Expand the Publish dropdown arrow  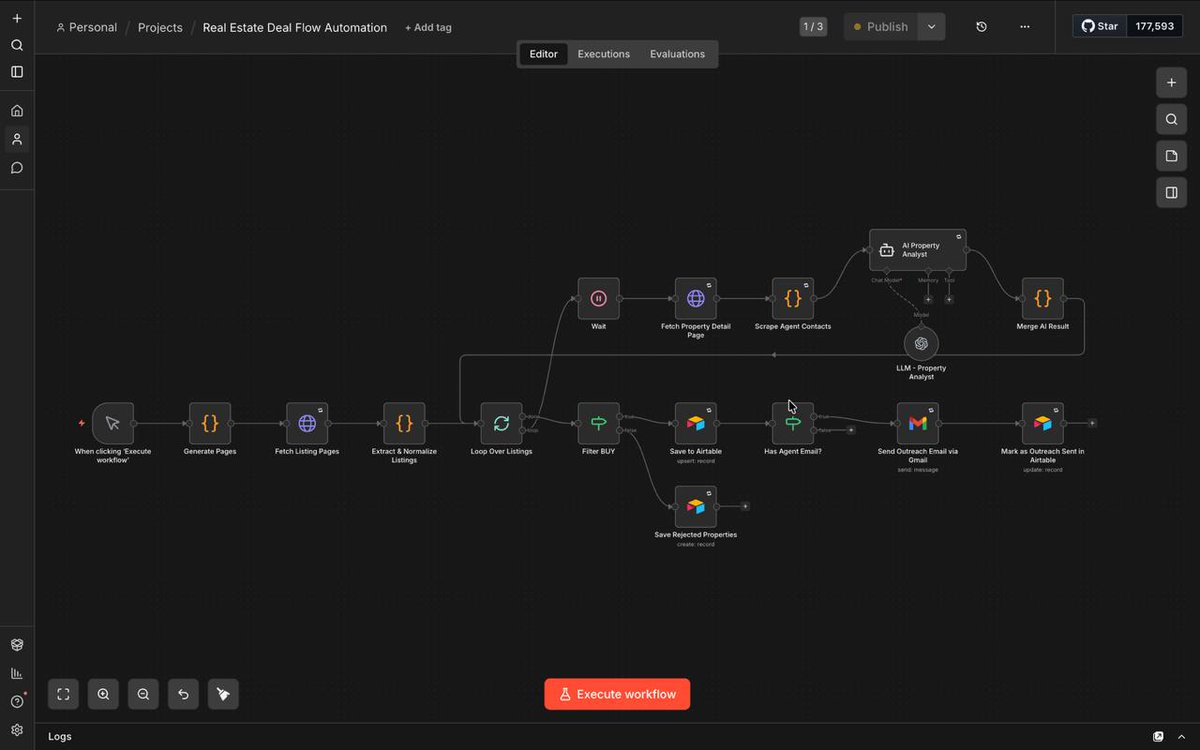pos(931,27)
